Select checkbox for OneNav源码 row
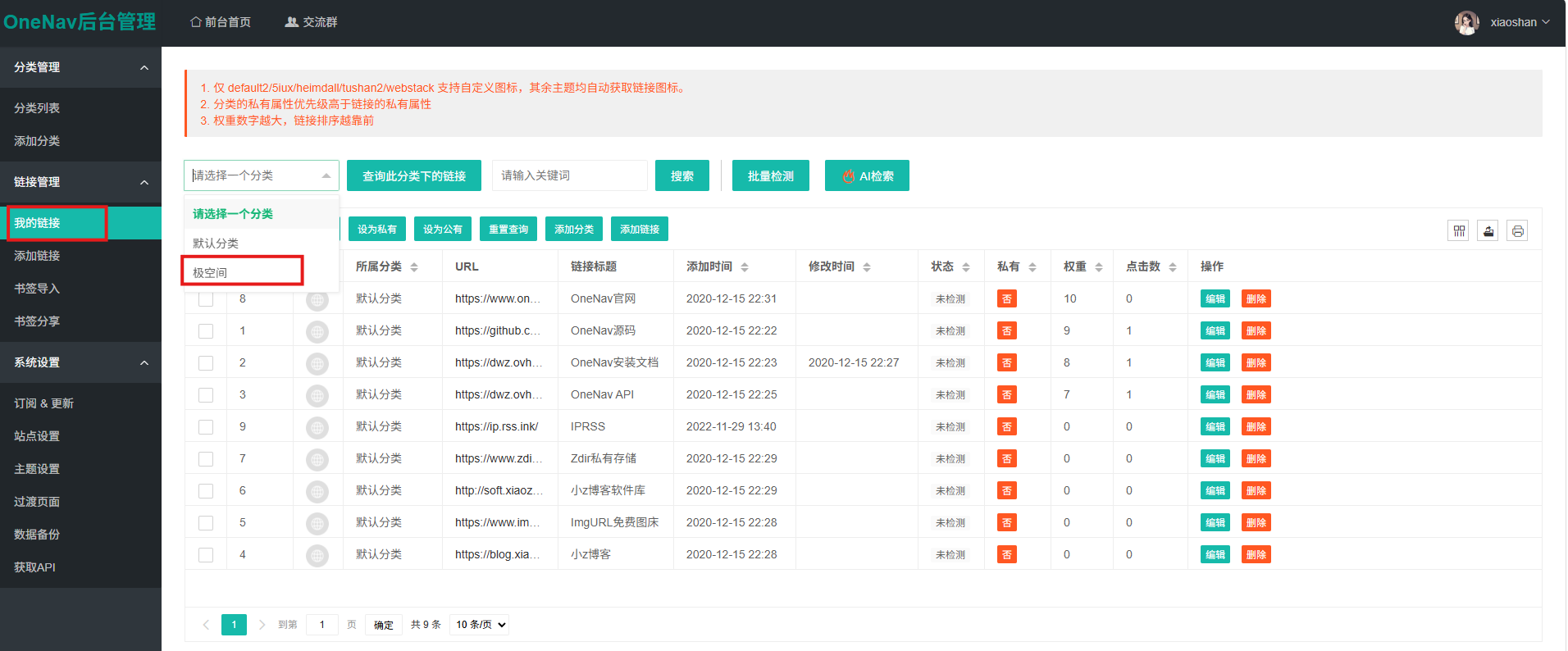The height and width of the screenshot is (651, 1568). (206, 331)
